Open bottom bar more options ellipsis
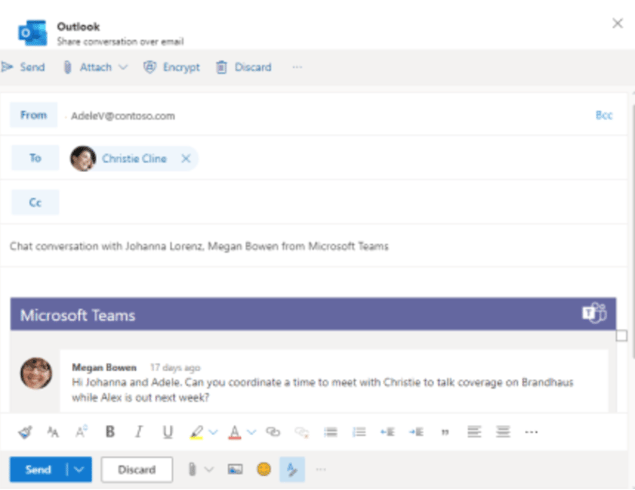 pos(321,470)
